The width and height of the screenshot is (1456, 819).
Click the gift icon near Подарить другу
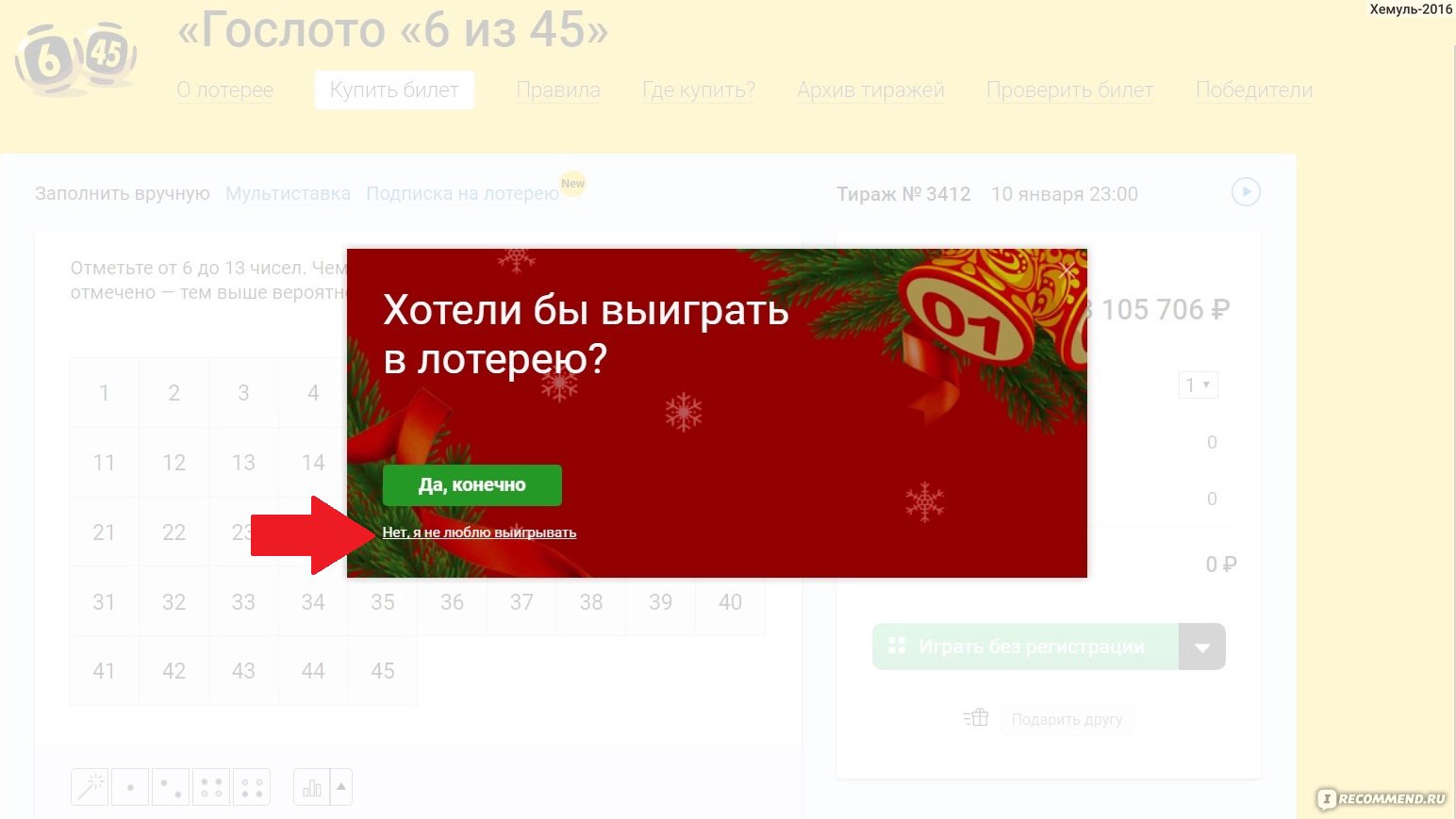(x=976, y=718)
